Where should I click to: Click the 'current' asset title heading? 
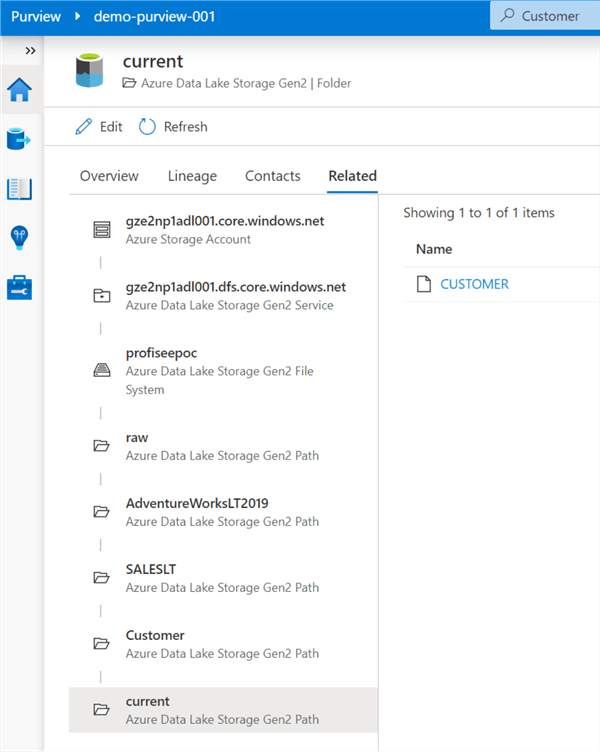click(153, 61)
